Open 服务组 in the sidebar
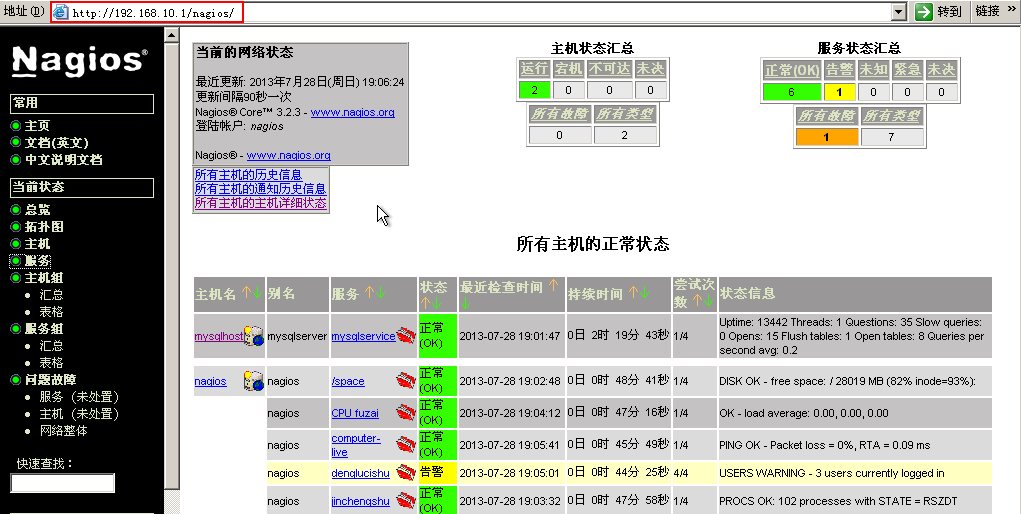 pyautogui.click(x=44, y=328)
